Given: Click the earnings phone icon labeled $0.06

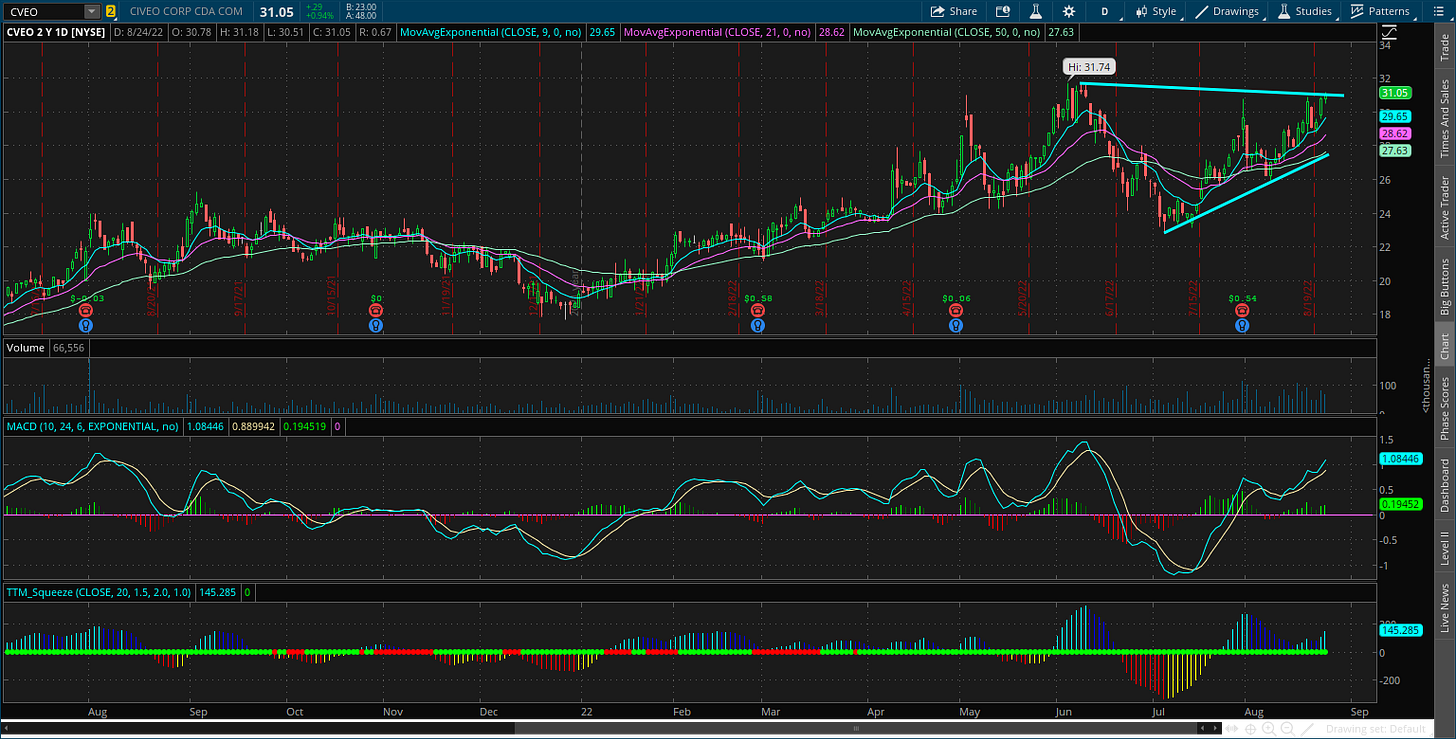Looking at the screenshot, I should tap(957, 310).
